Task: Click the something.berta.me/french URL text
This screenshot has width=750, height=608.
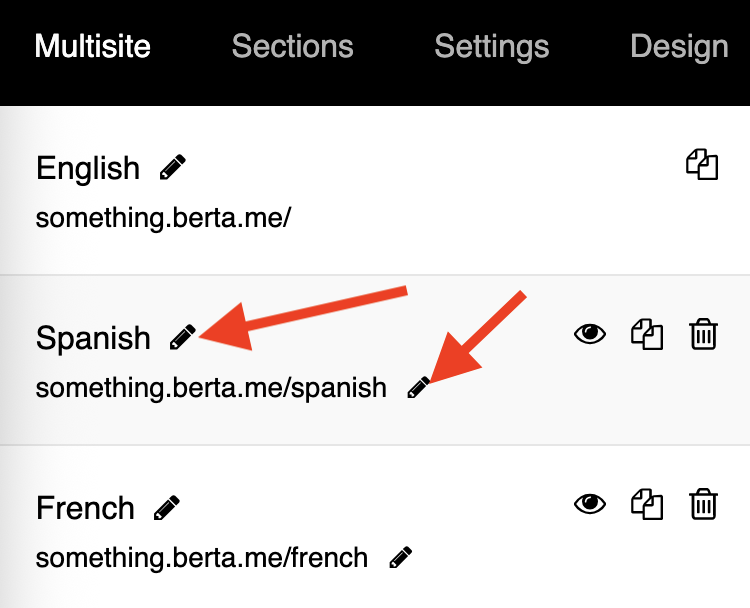Action: [x=202, y=557]
